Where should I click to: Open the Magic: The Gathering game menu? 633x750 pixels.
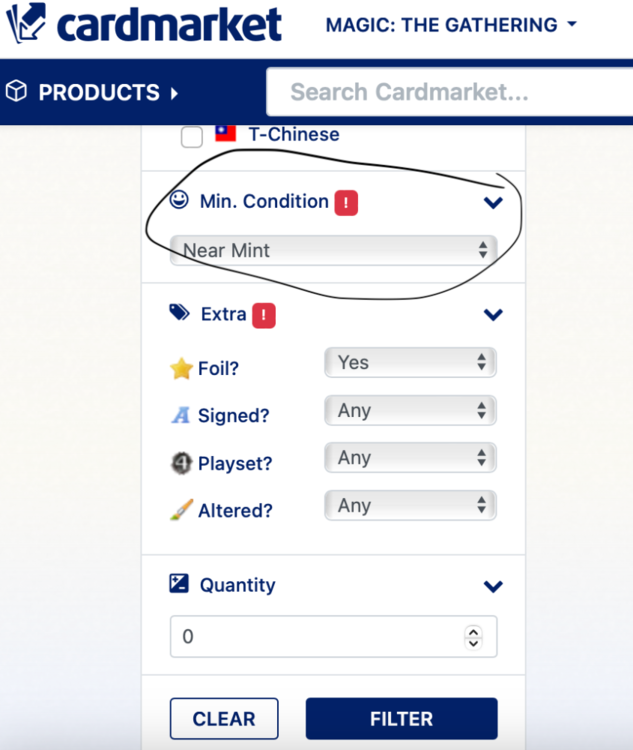(451, 25)
